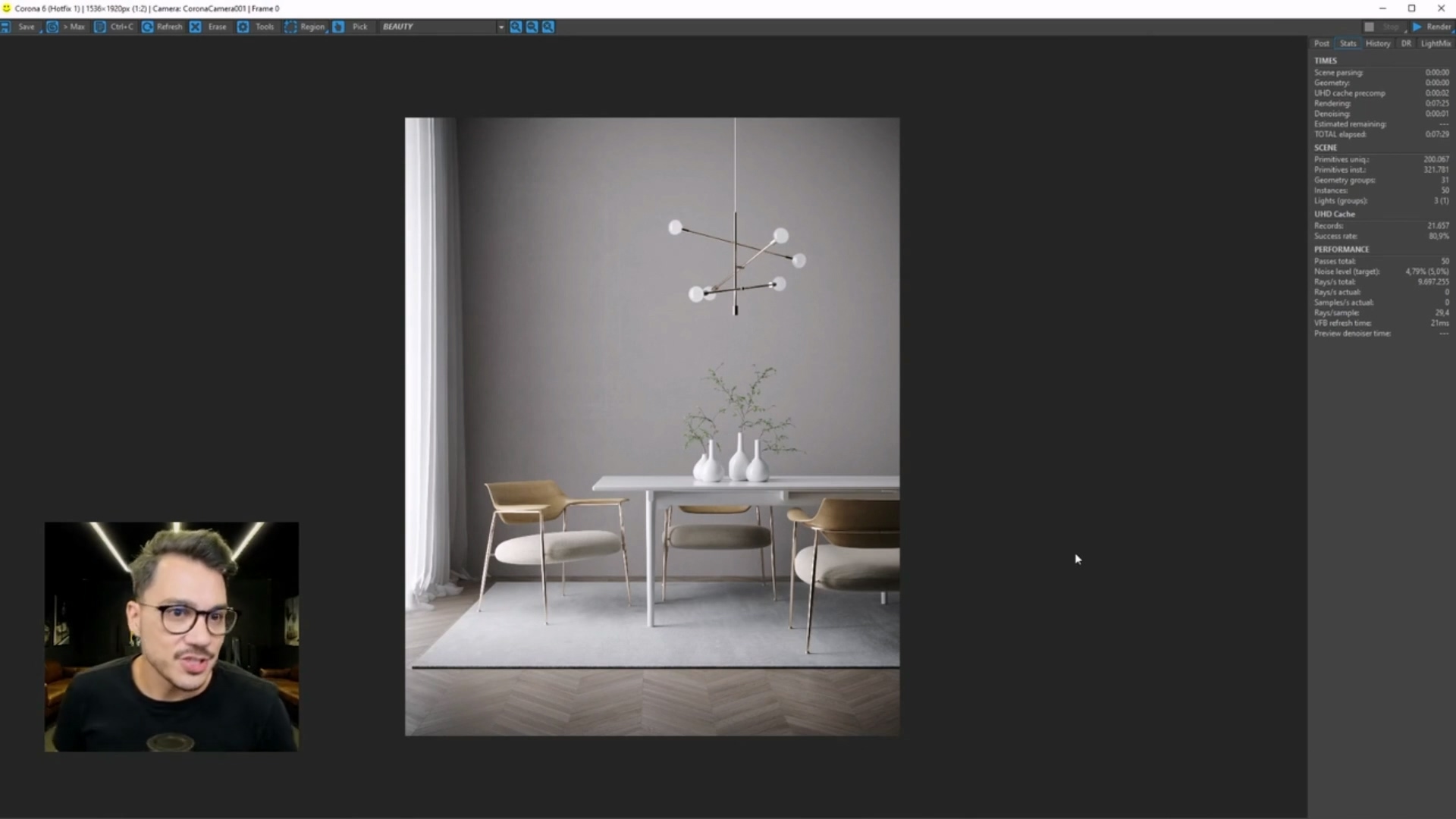
Task: Maximize the Corona frame buffer window
Action: (x=1411, y=8)
